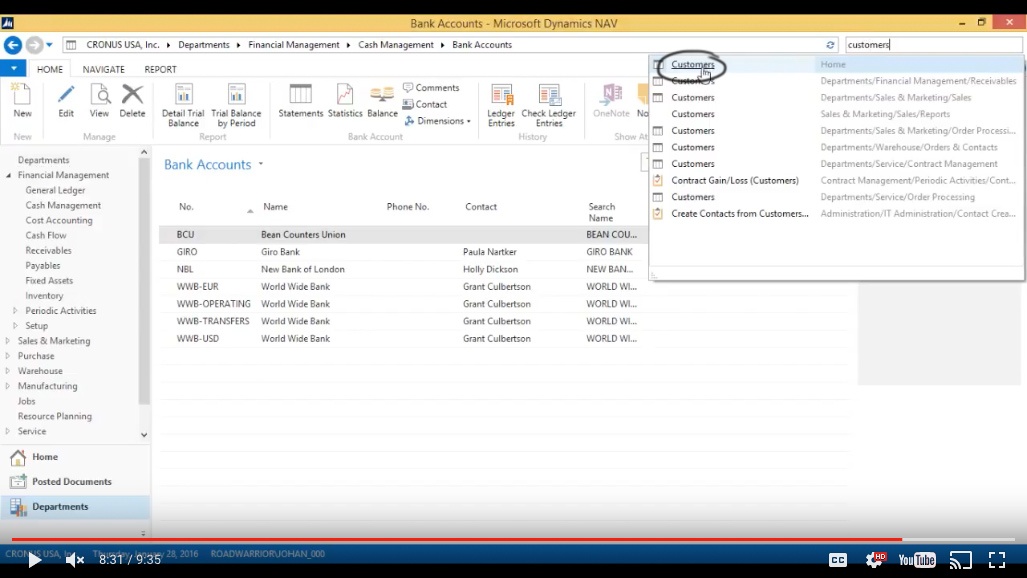Open the Contact ribbon item
The image size is (1027, 578).
click(424, 104)
